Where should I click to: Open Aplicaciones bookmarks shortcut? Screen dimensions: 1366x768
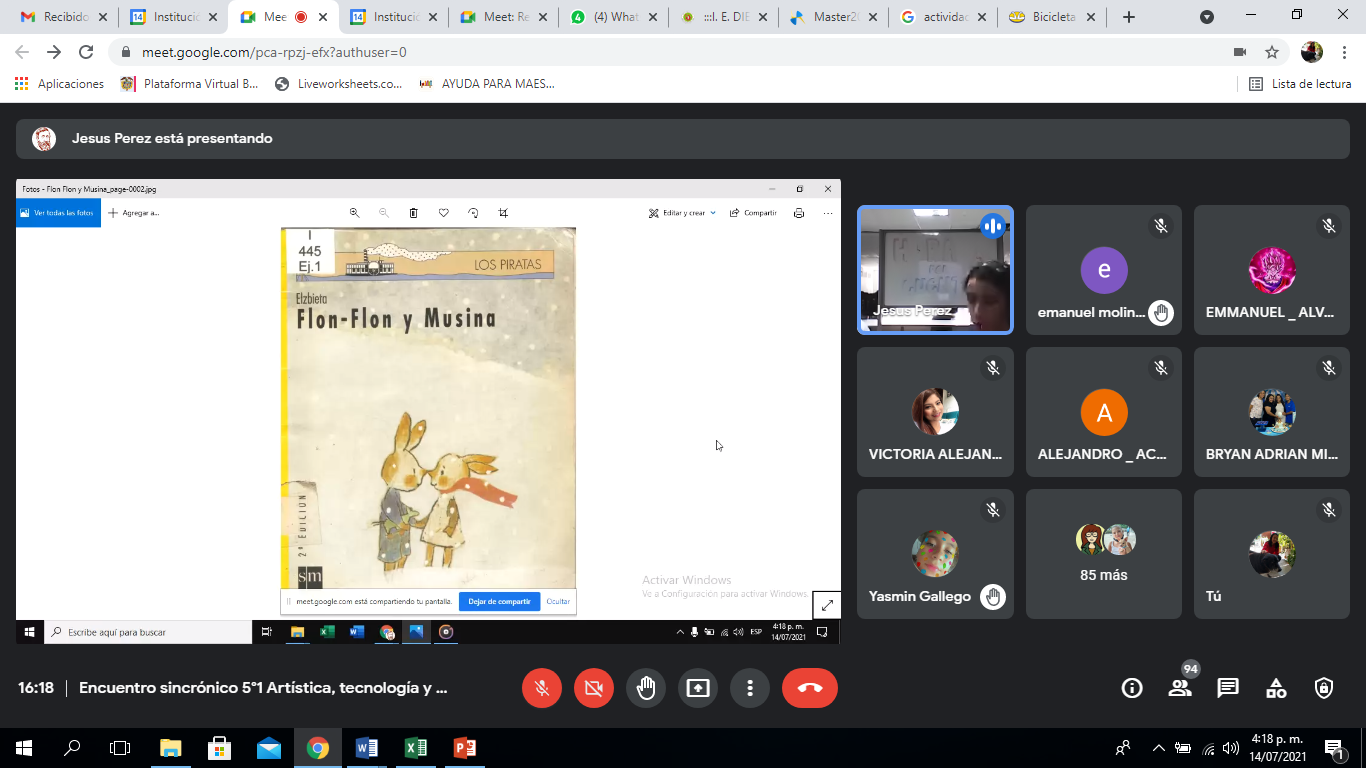point(59,84)
